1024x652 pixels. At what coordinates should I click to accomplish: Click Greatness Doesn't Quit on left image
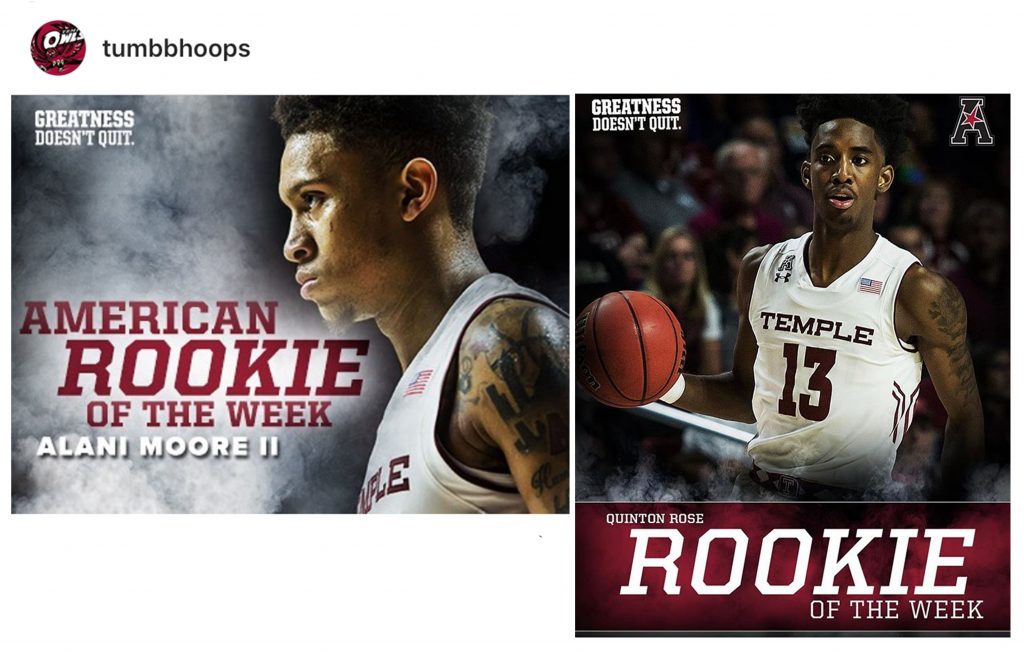click(84, 128)
